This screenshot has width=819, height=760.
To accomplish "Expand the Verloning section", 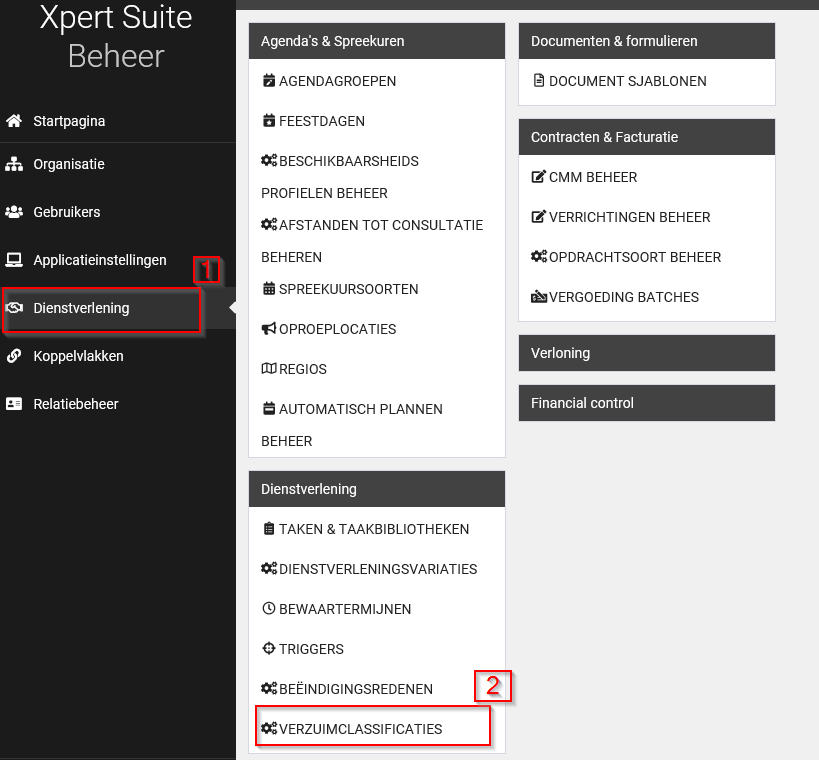I will [646, 353].
